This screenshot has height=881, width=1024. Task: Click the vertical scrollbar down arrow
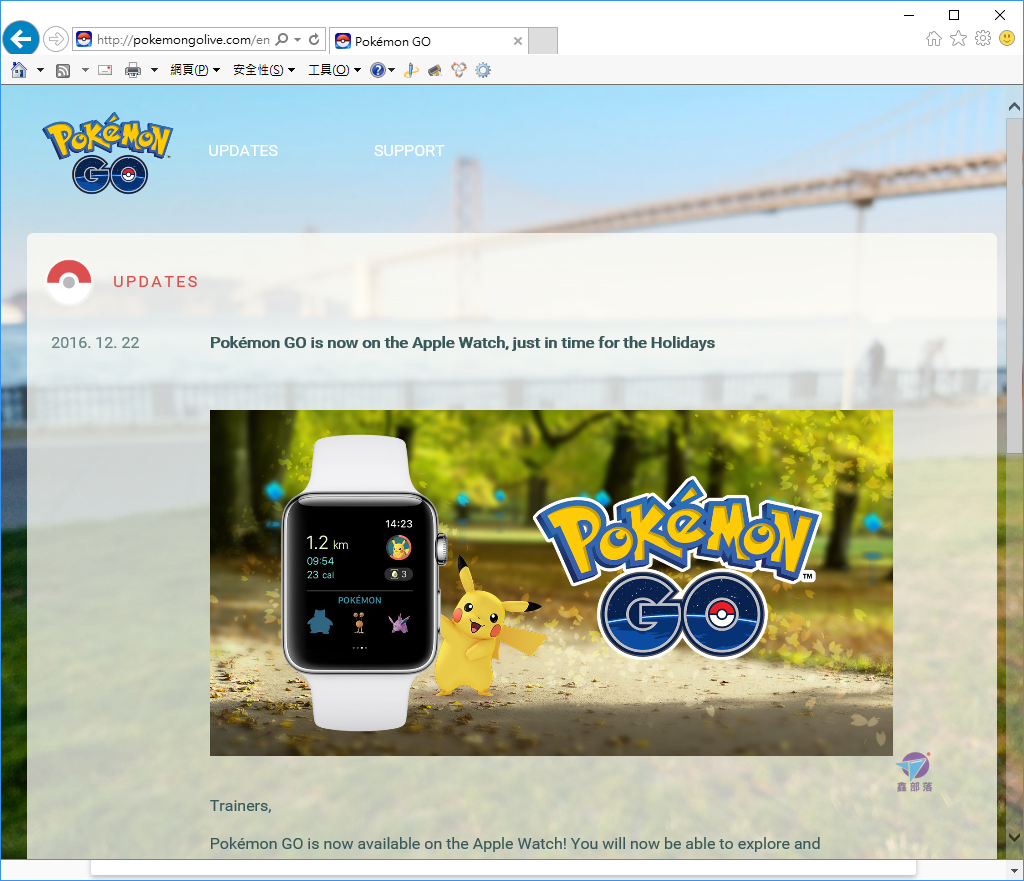tap(1014, 837)
